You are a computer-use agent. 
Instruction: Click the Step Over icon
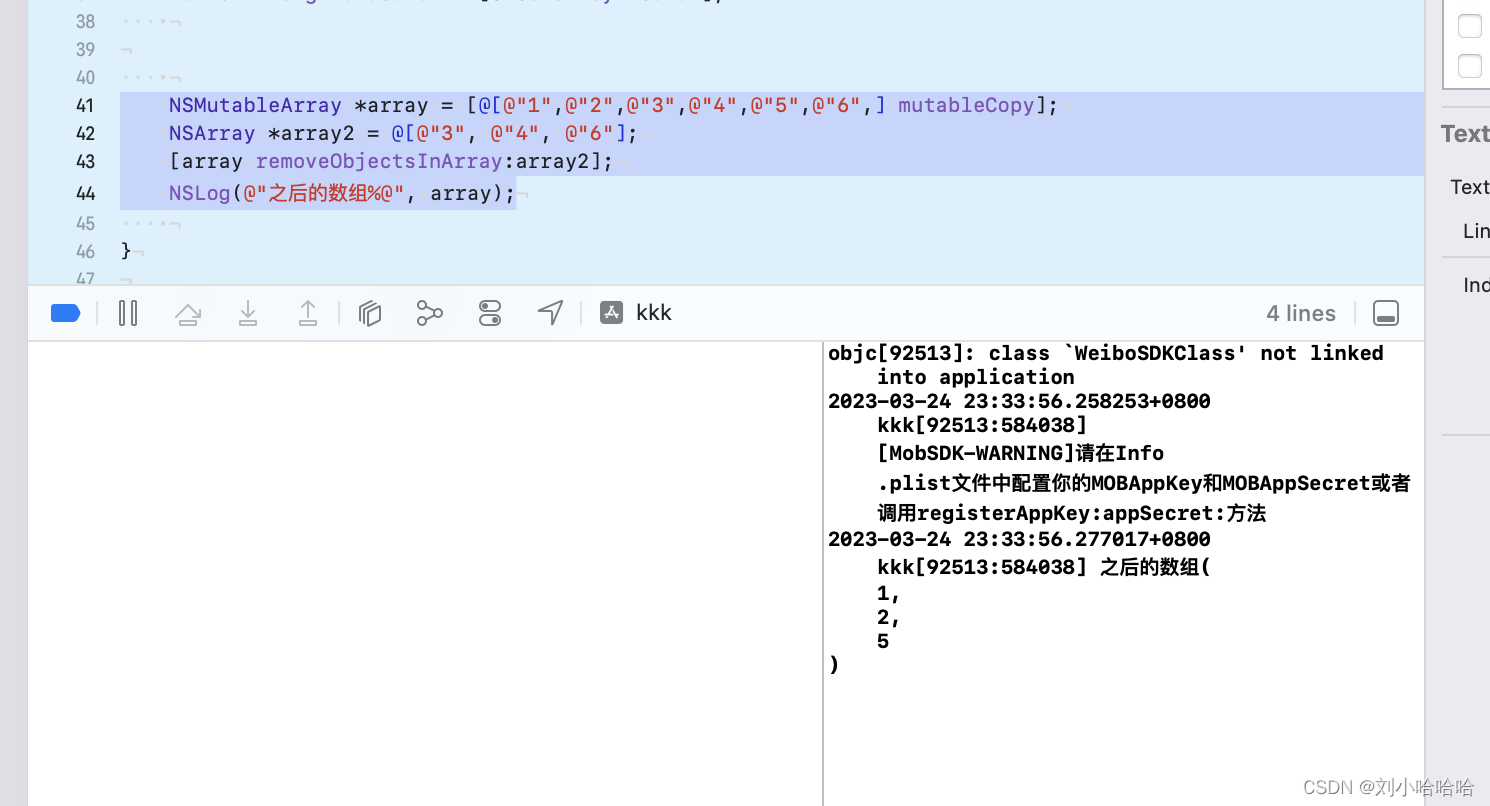[x=188, y=313]
